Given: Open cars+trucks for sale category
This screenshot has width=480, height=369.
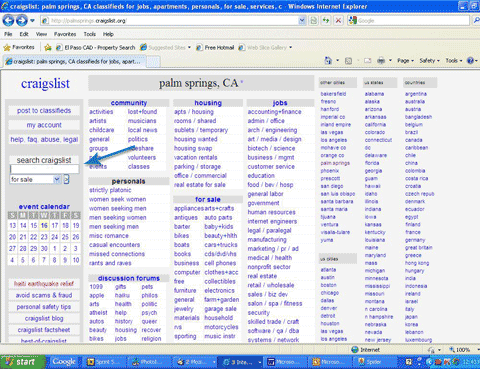Looking at the screenshot, I should pyautogui.click(x=221, y=245).
